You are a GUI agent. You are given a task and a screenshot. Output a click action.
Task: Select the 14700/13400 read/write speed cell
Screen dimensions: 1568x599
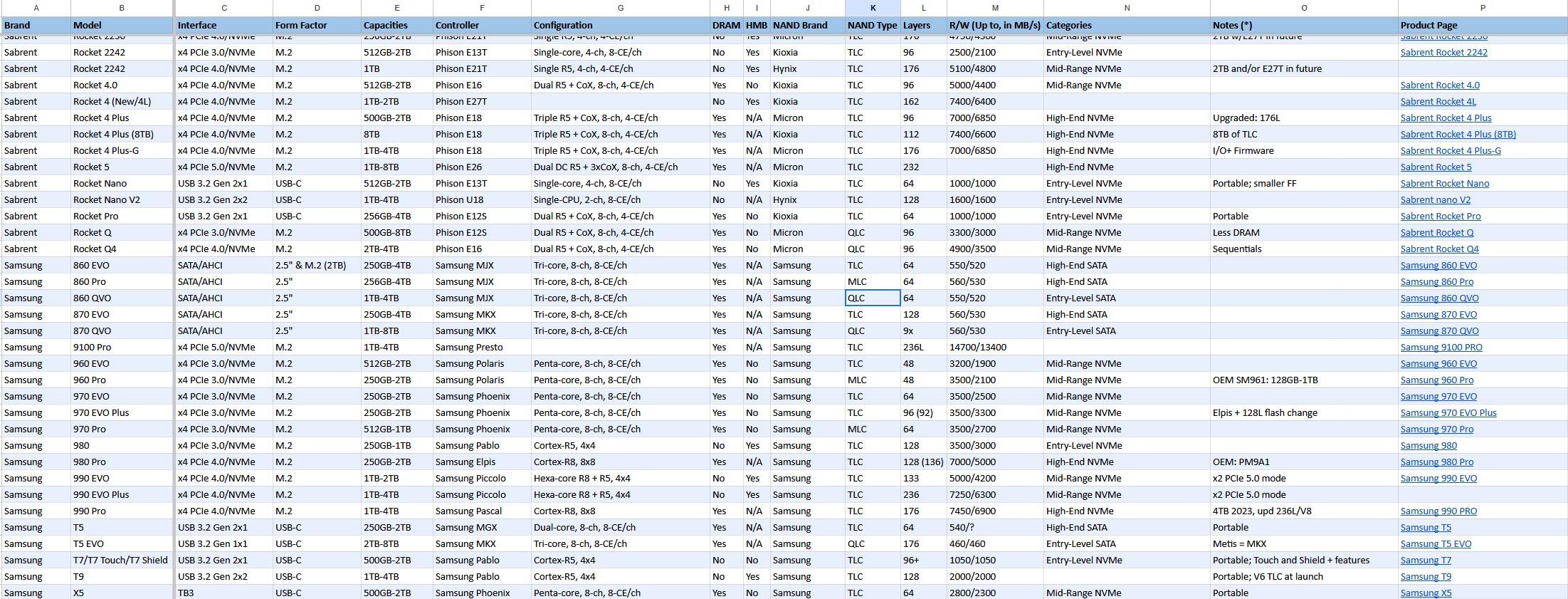pos(995,347)
